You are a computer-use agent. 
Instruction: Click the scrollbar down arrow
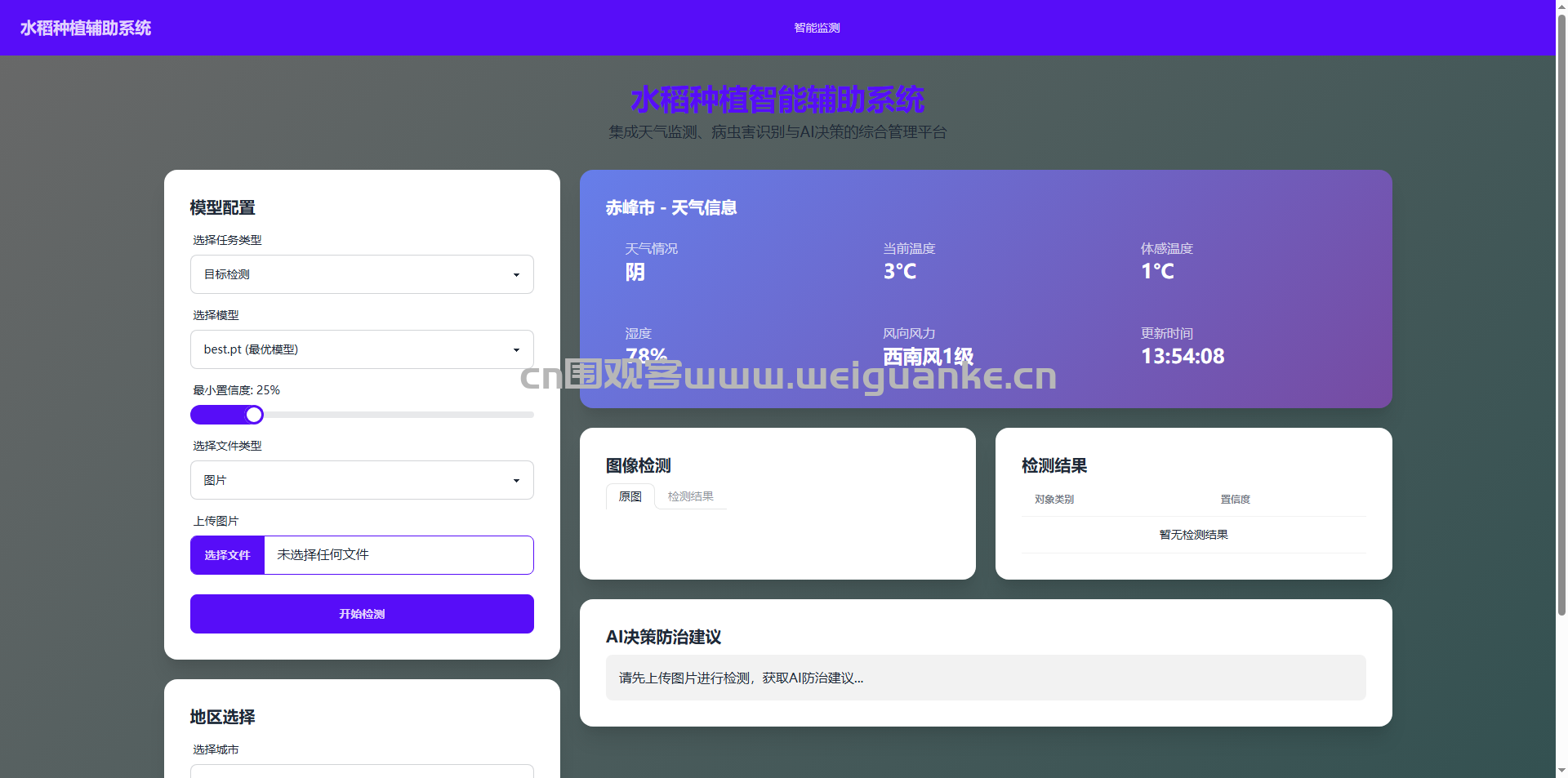pos(1561,770)
